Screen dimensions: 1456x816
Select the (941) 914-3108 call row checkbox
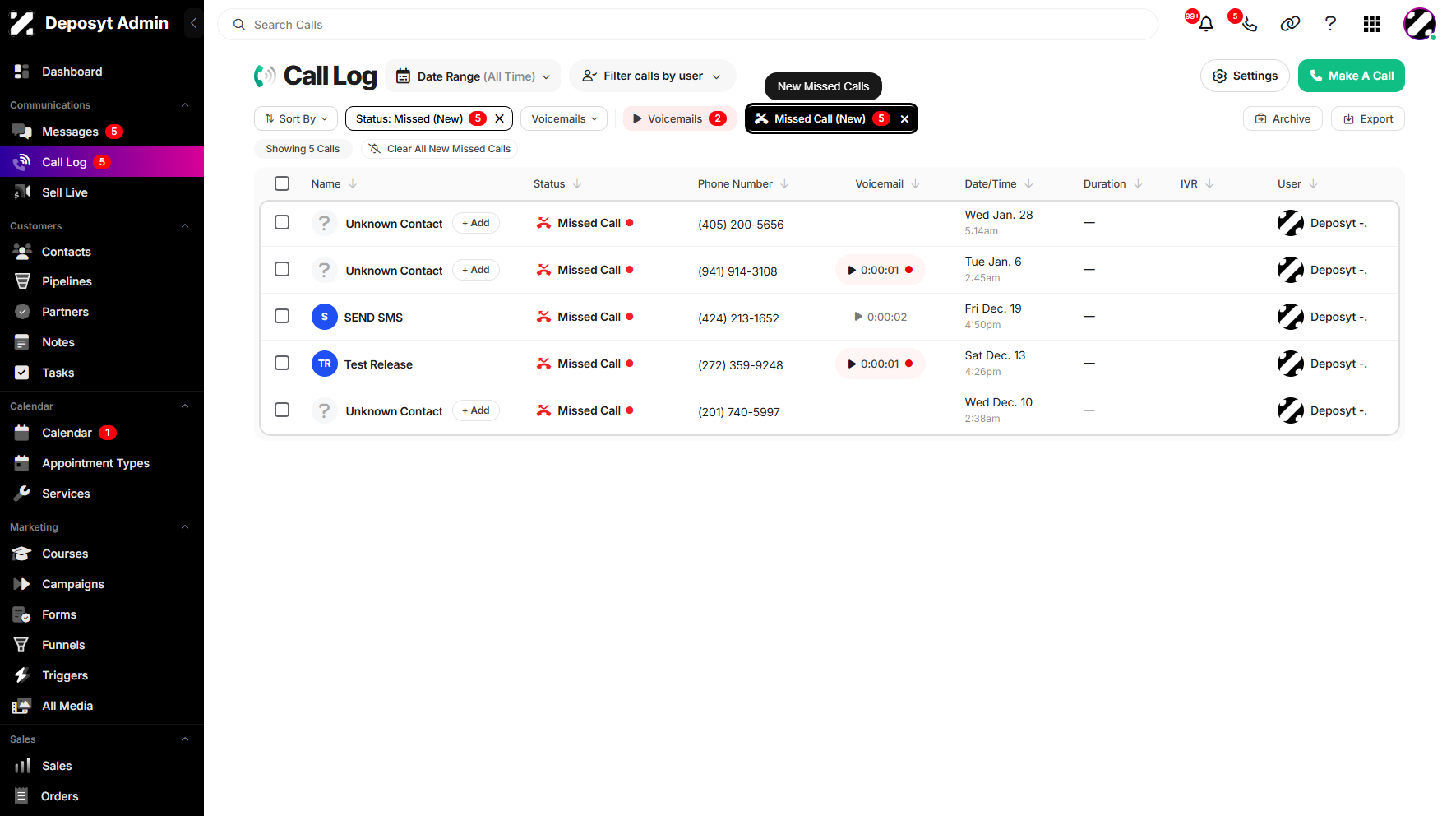point(282,269)
